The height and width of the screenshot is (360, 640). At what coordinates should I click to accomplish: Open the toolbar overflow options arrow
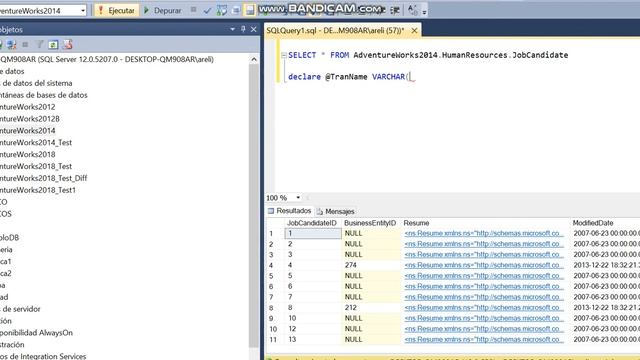pyautogui.click(x=424, y=11)
